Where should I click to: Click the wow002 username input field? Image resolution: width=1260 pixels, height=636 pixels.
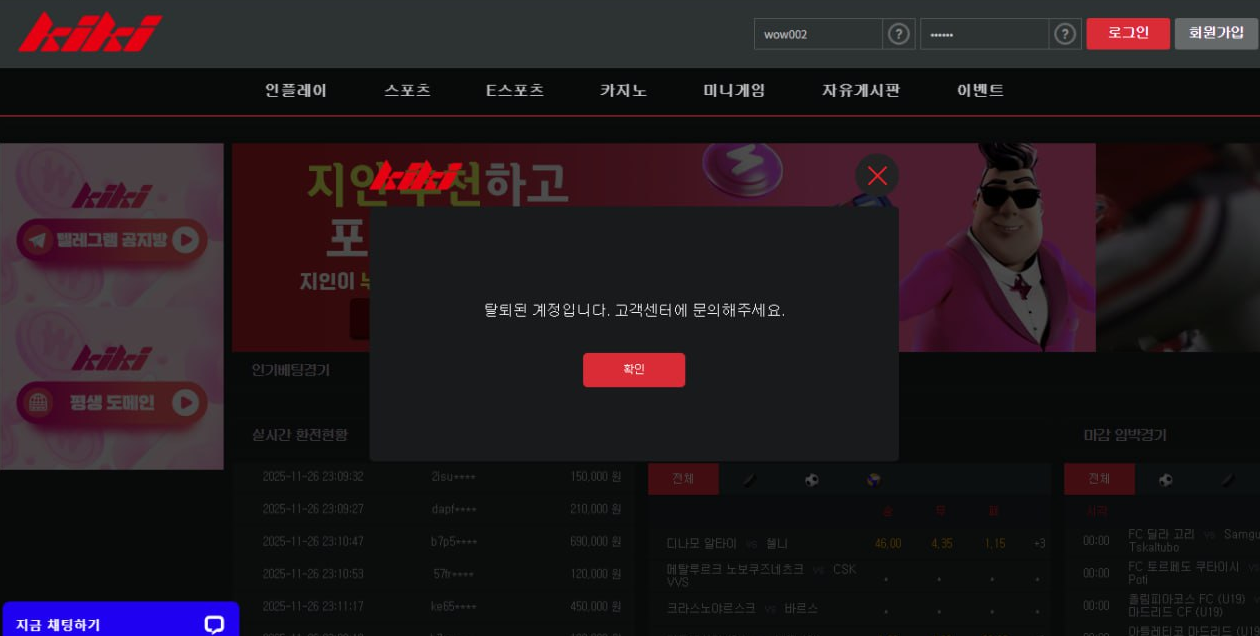pyautogui.click(x=819, y=33)
